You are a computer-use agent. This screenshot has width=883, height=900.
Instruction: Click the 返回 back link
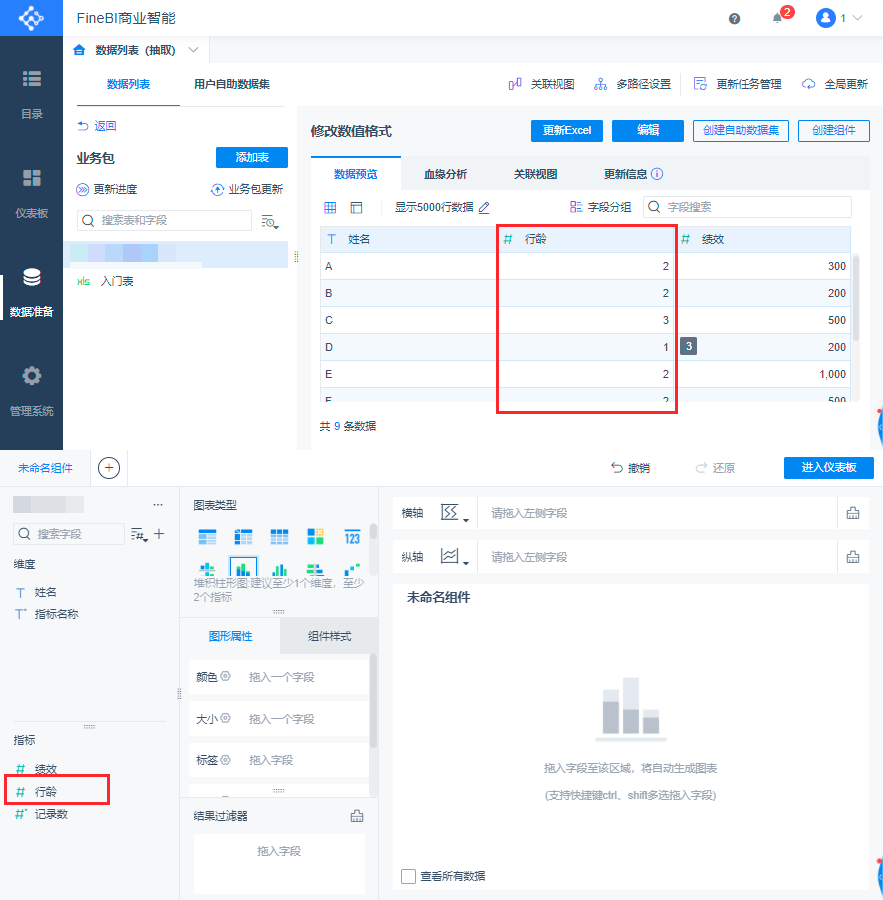[97, 126]
